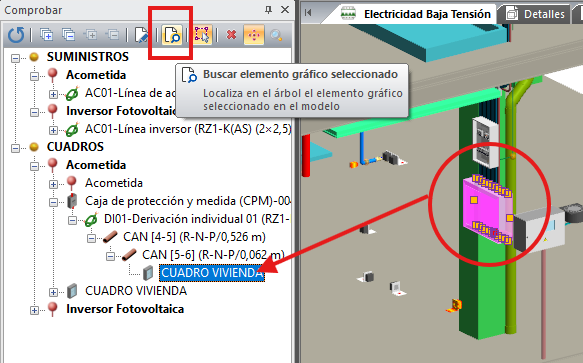Toggle the orange move/center tool
583x363 pixels.
click(254, 35)
